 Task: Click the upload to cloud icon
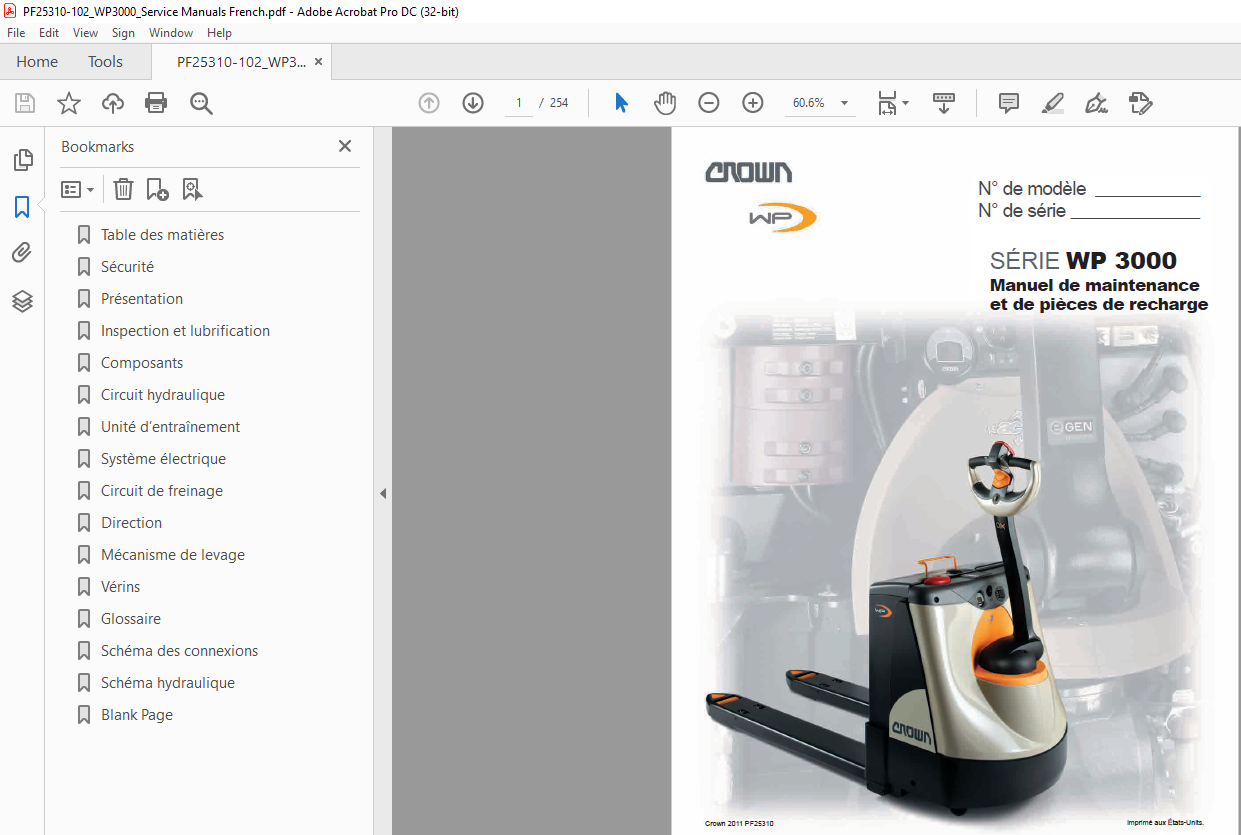click(113, 103)
